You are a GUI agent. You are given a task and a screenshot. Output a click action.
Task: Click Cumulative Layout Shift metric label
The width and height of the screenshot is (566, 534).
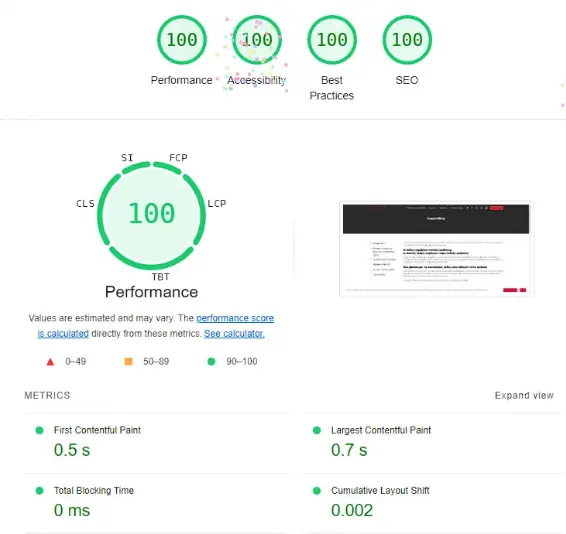coord(380,490)
